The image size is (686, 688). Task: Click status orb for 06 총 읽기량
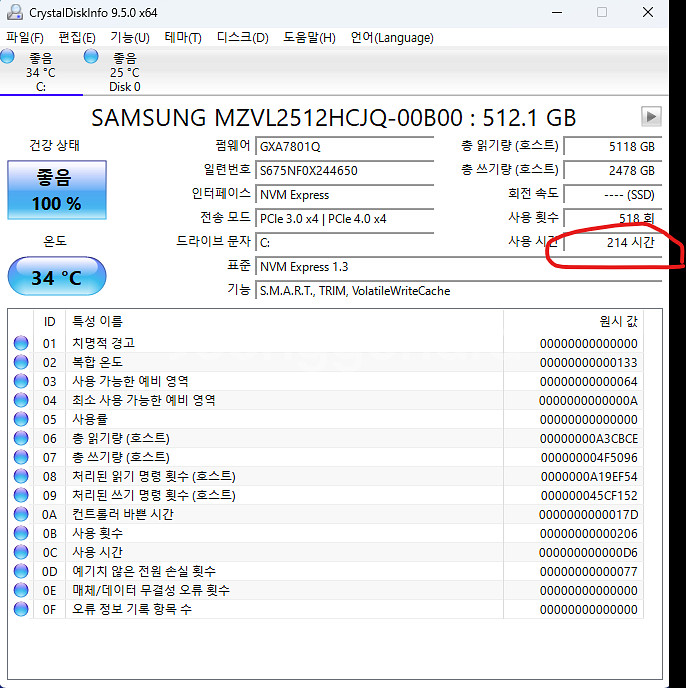click(x=21, y=438)
